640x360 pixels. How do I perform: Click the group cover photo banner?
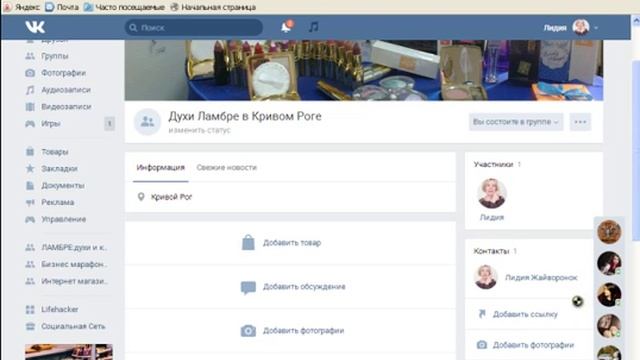364,70
